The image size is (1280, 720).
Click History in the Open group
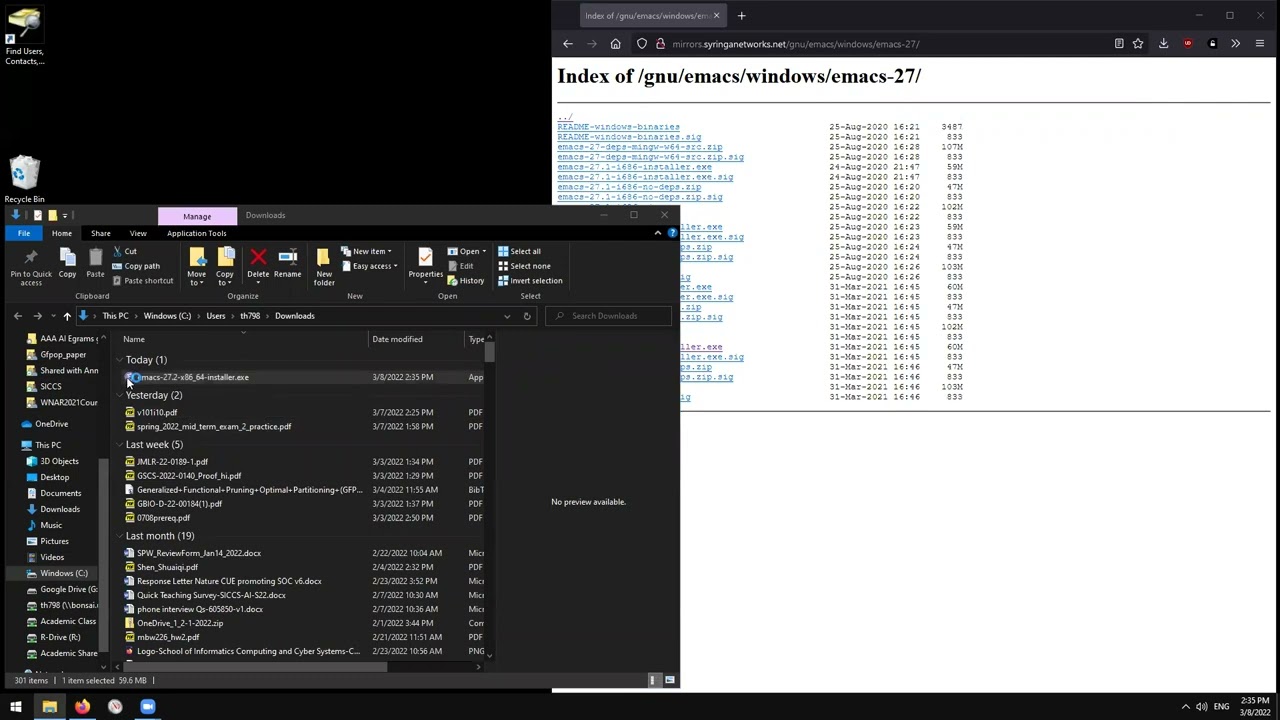tap(466, 280)
